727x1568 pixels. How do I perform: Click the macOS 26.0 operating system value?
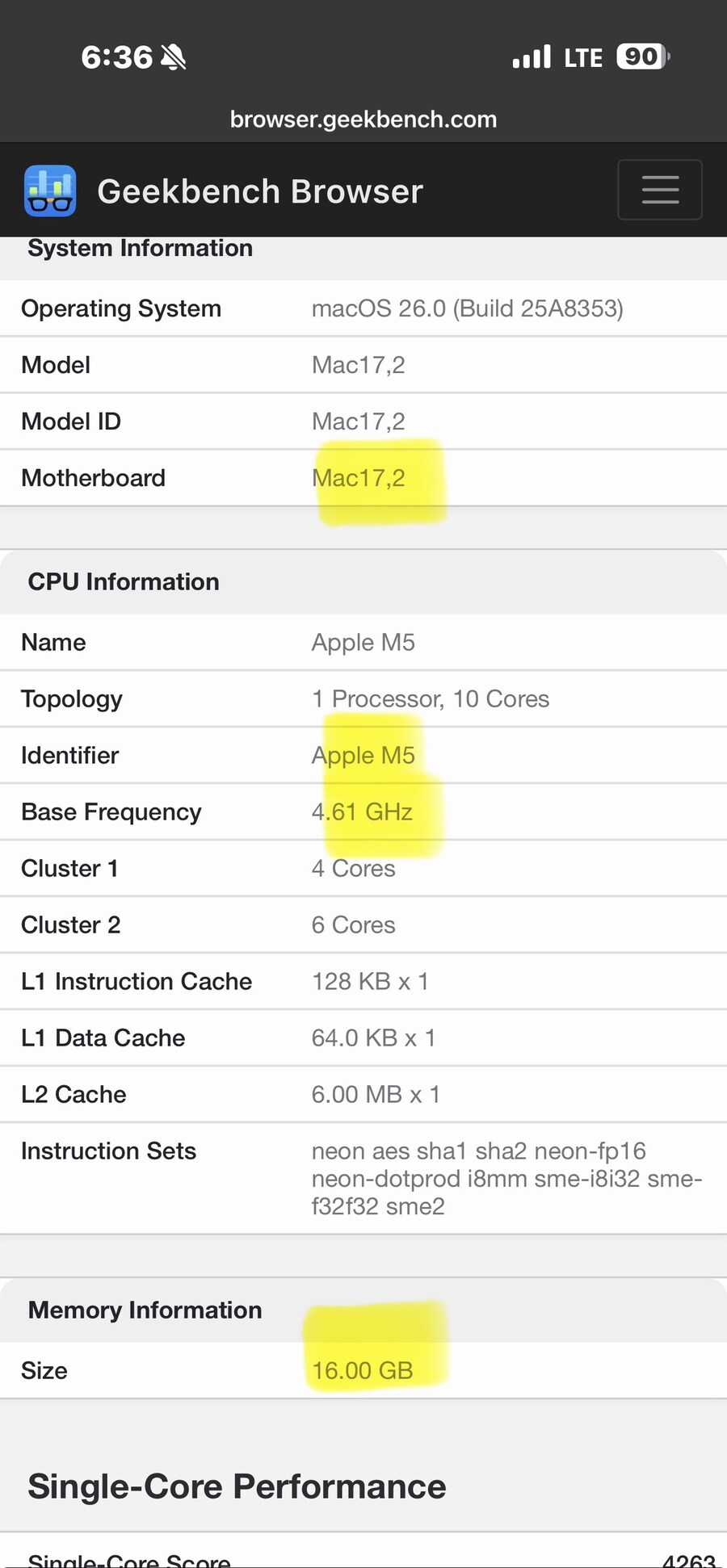467,308
